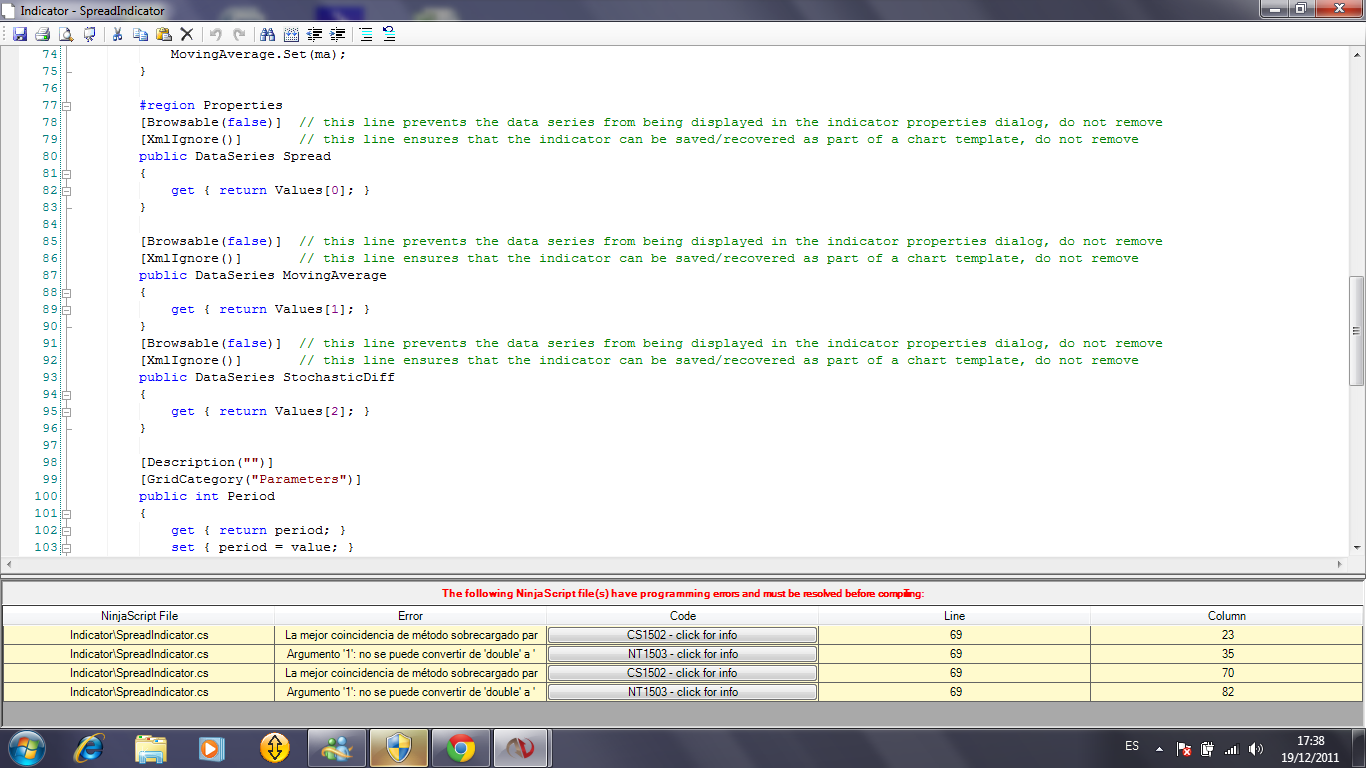Screen dimensions: 1366x768
Task: Click the network signal tray icon
Action: 1231,748
